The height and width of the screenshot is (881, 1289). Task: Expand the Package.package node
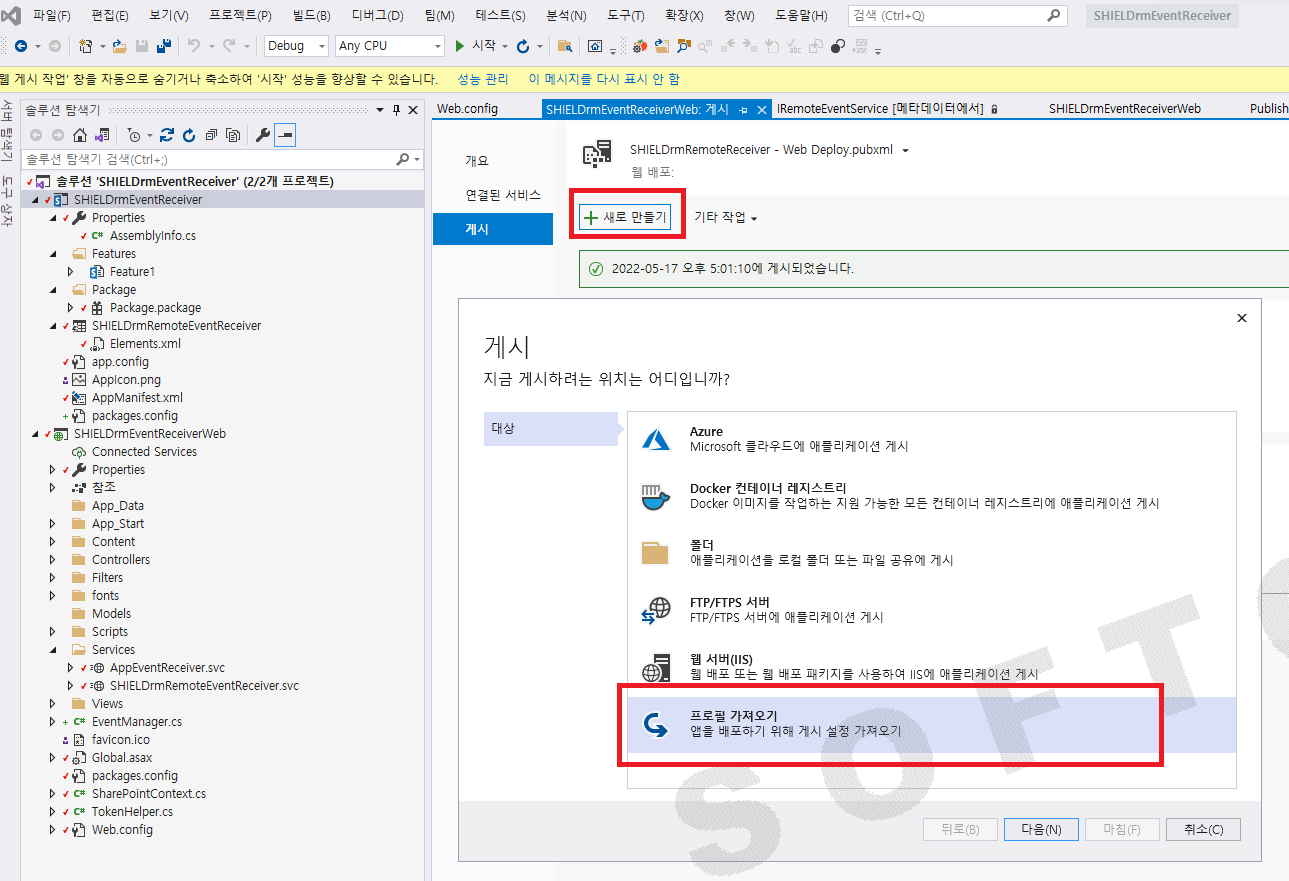pyautogui.click(x=71, y=308)
